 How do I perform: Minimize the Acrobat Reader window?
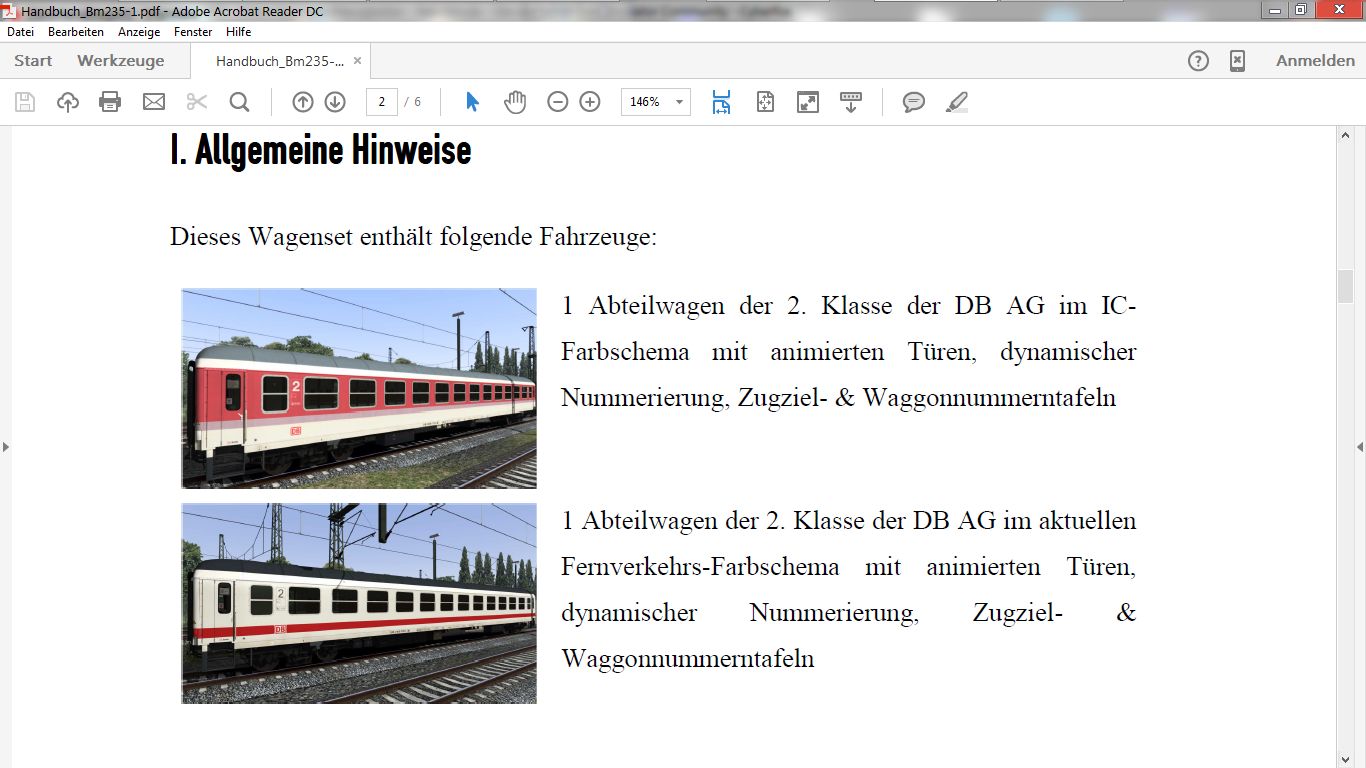tap(1275, 10)
